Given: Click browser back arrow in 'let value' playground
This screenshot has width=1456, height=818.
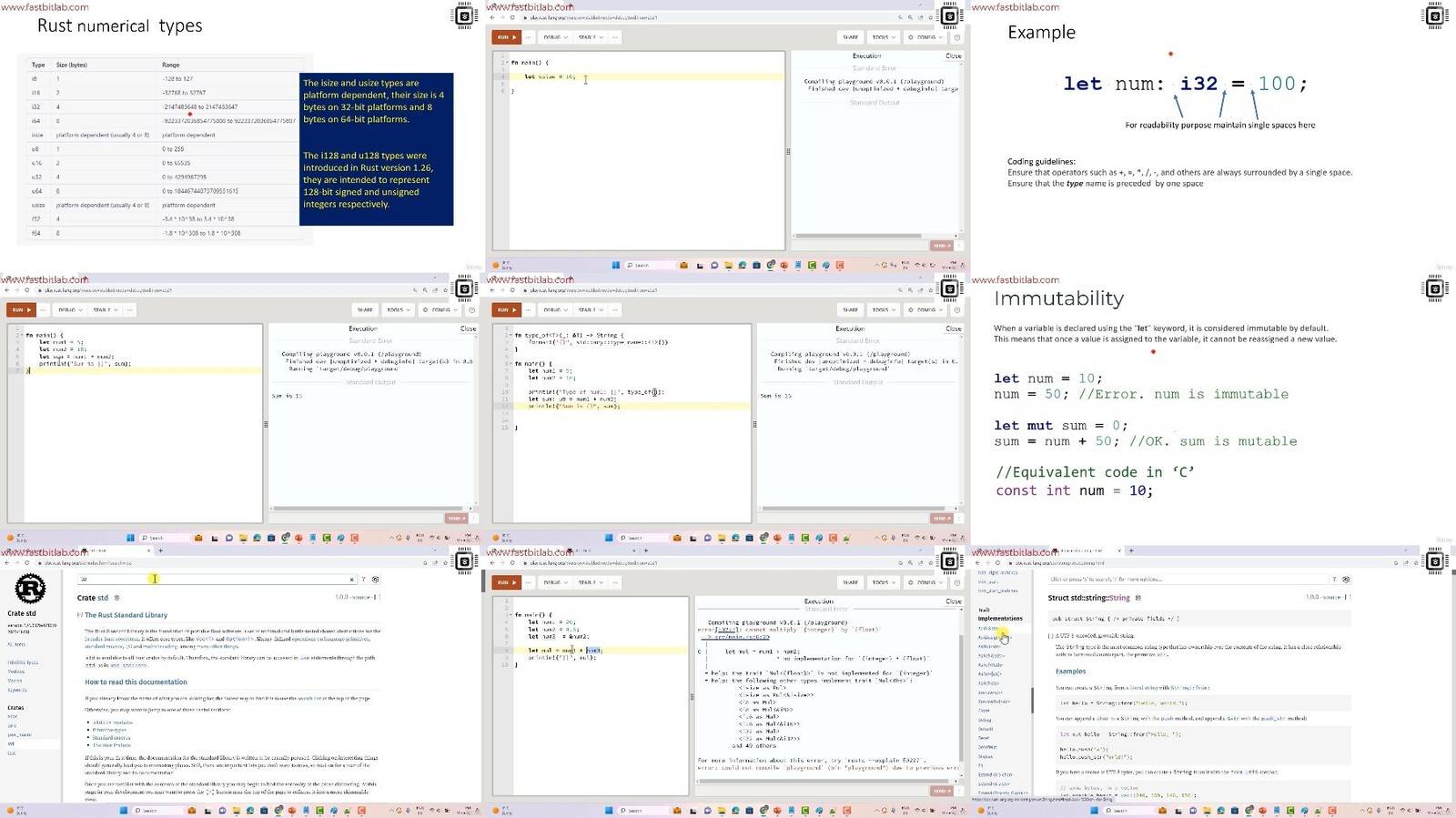Looking at the screenshot, I should tap(493, 17).
